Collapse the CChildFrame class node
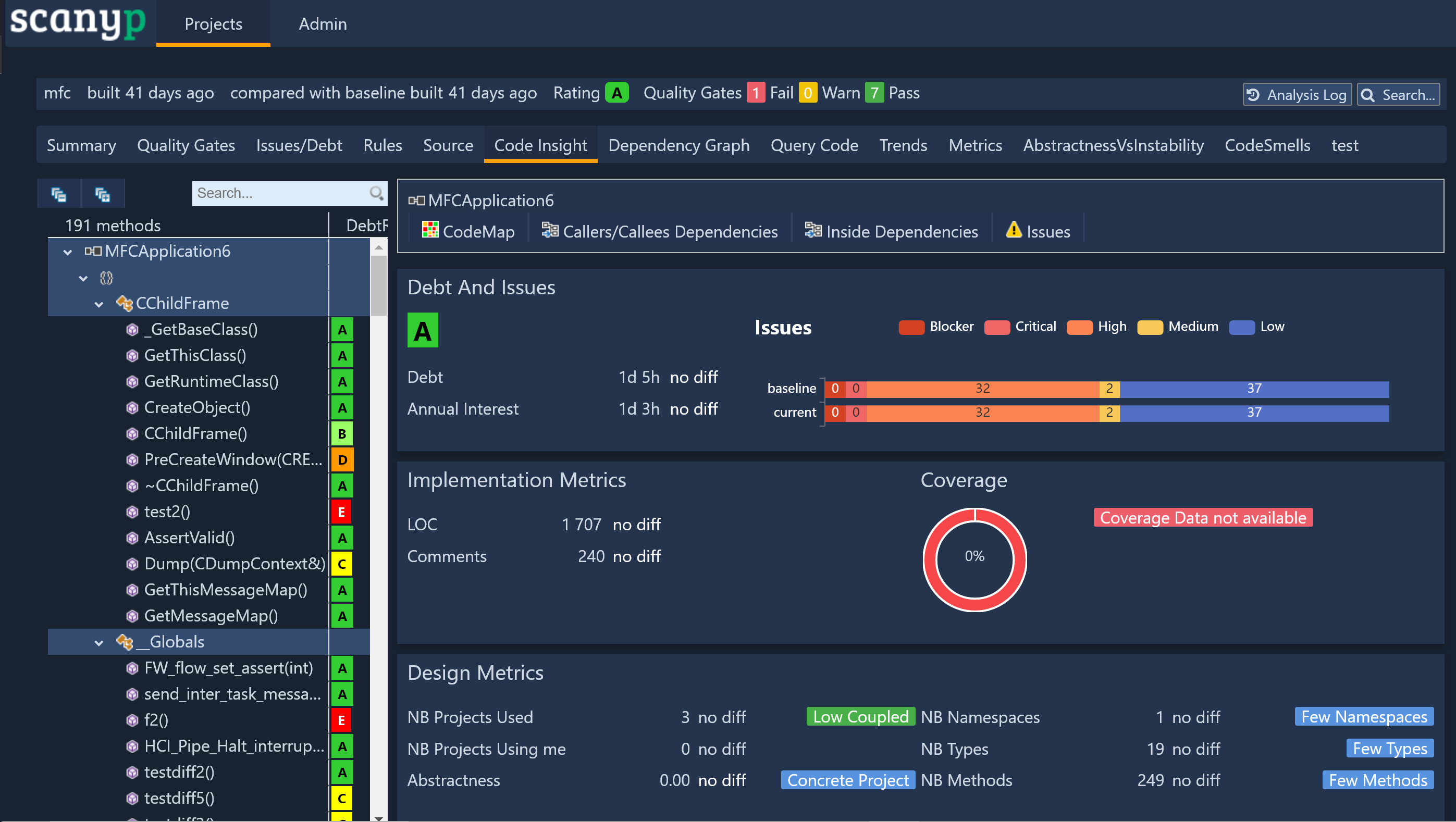Screen dimensions: 1456x822 pos(99,303)
